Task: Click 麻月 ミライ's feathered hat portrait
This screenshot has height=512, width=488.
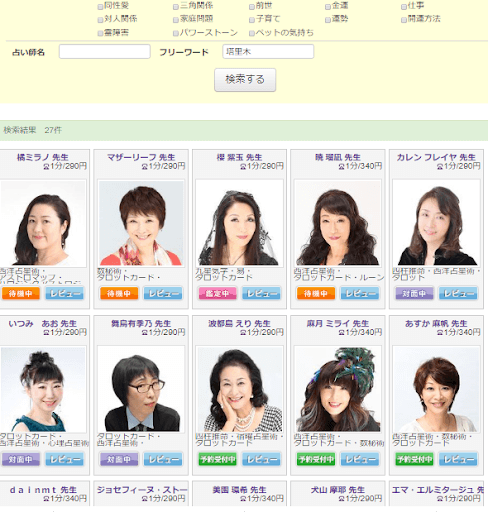Action: pyautogui.click(x=338, y=389)
